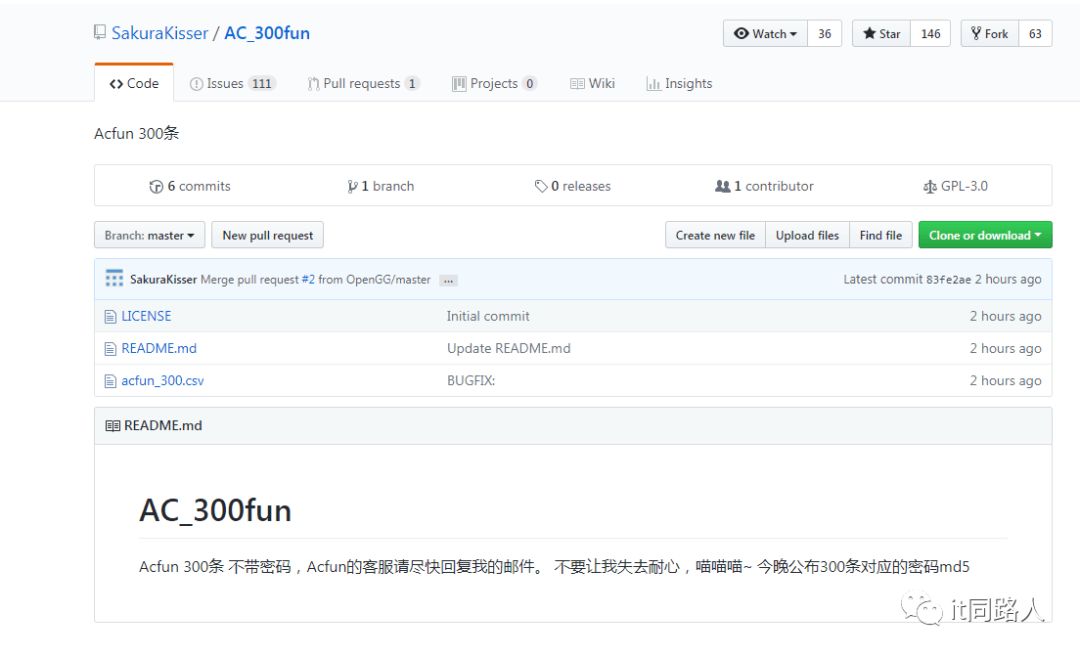Click the New pull request button
The width and height of the screenshot is (1080, 657).
coord(267,235)
